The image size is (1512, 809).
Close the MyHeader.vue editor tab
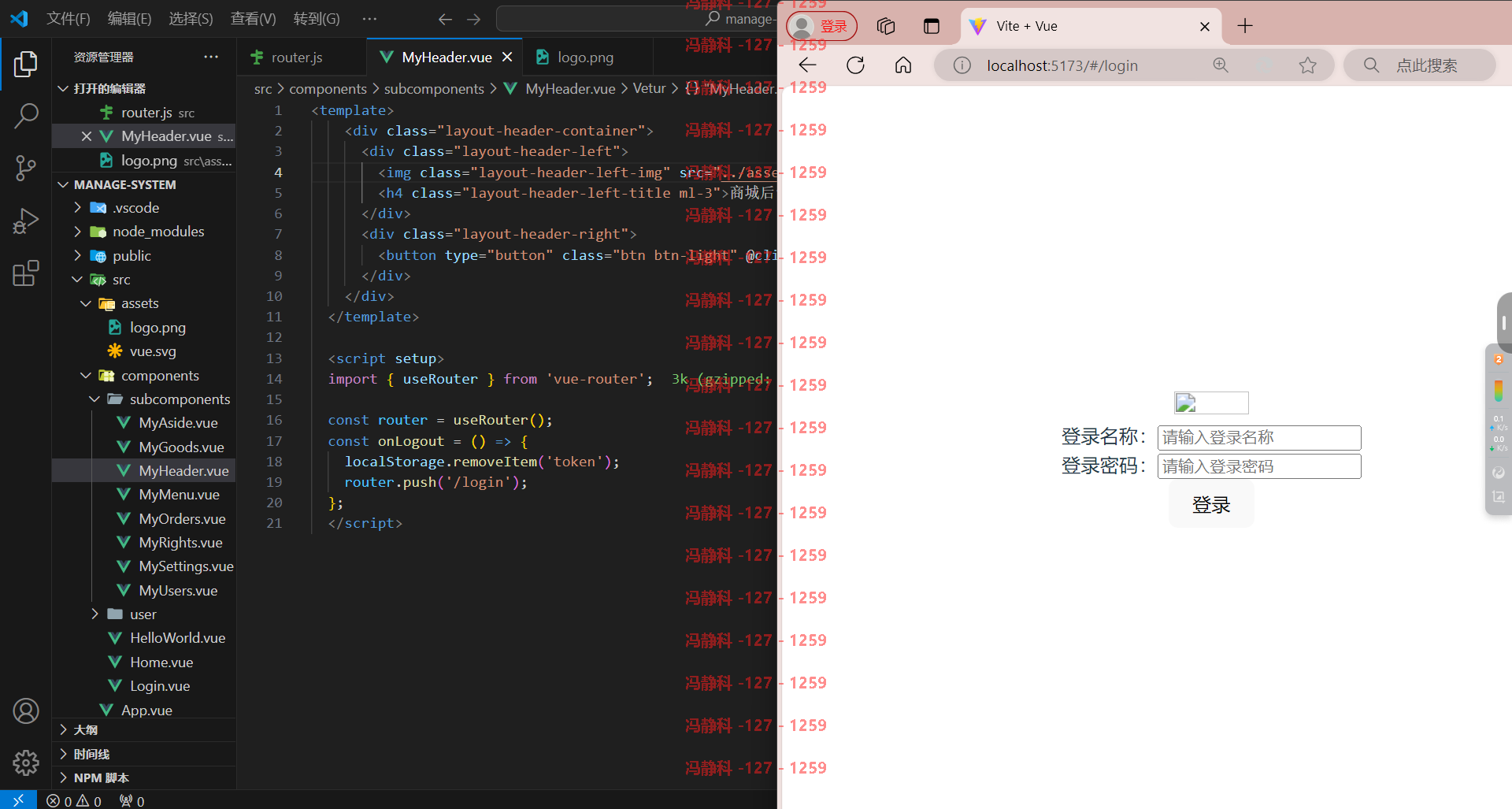click(x=507, y=57)
